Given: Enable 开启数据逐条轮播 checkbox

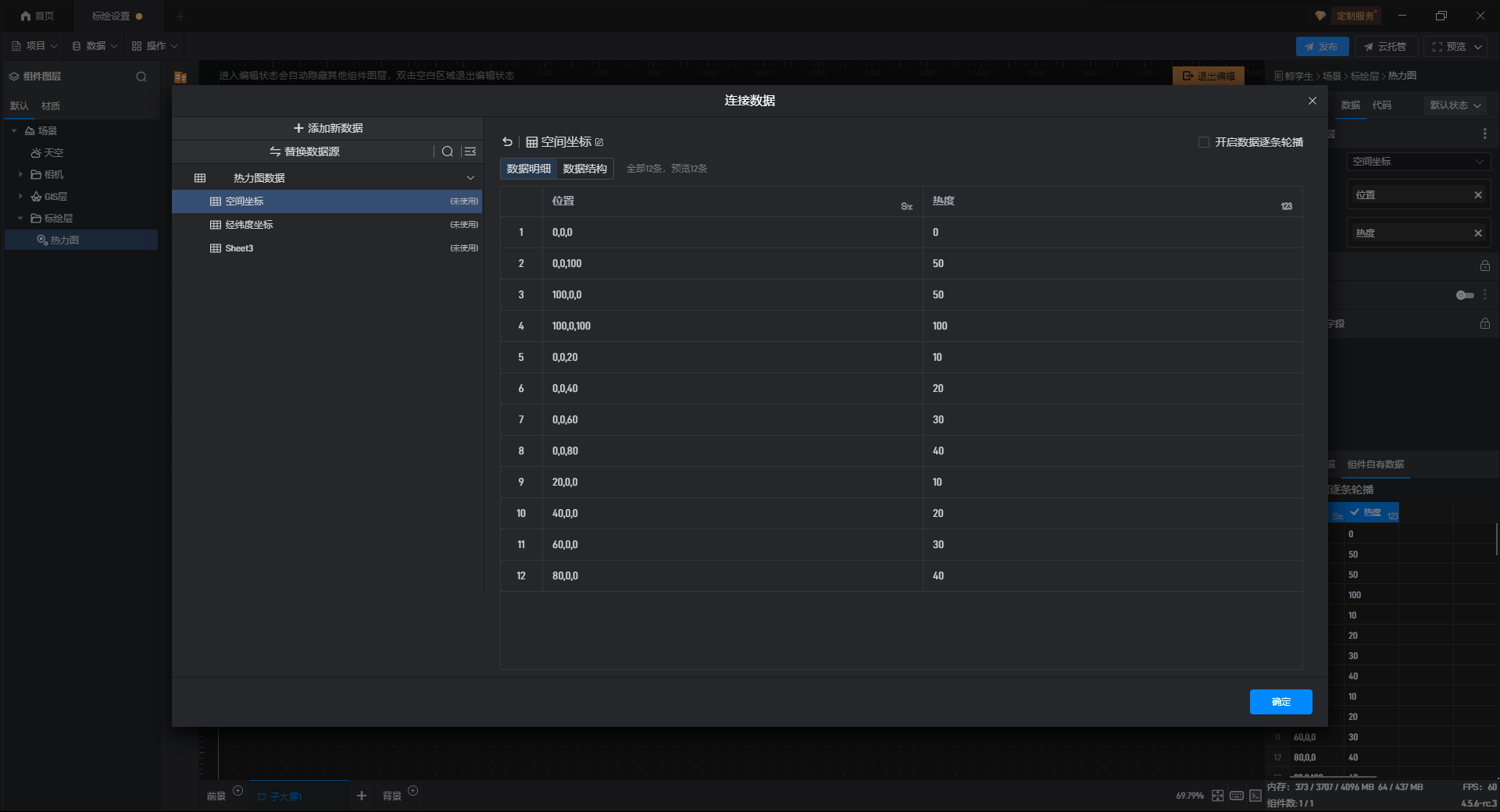Looking at the screenshot, I should (x=1204, y=142).
